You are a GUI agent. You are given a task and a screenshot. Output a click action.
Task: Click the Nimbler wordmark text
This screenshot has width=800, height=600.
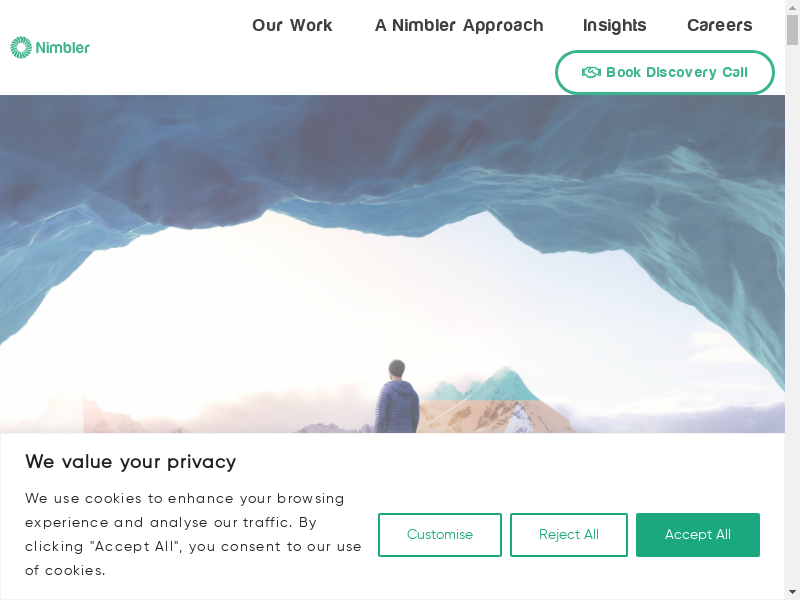[x=63, y=48]
